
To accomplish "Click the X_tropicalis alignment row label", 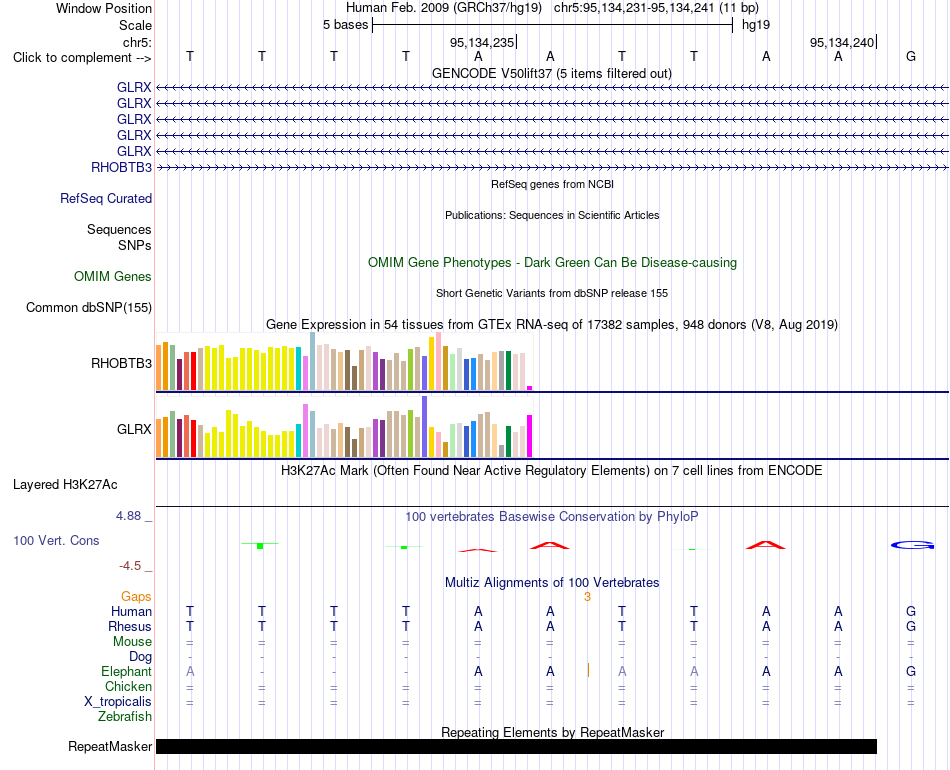I will pos(118,702).
